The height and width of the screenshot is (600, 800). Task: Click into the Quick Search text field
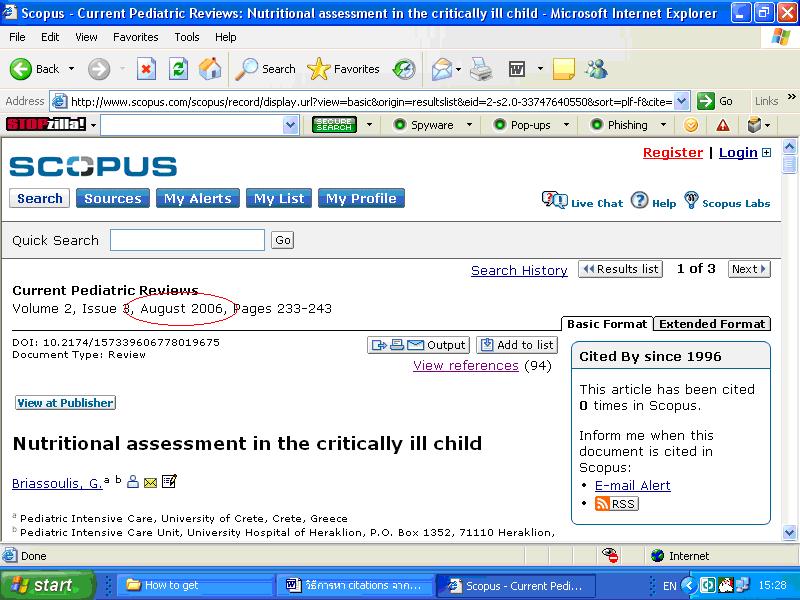[x=187, y=240]
